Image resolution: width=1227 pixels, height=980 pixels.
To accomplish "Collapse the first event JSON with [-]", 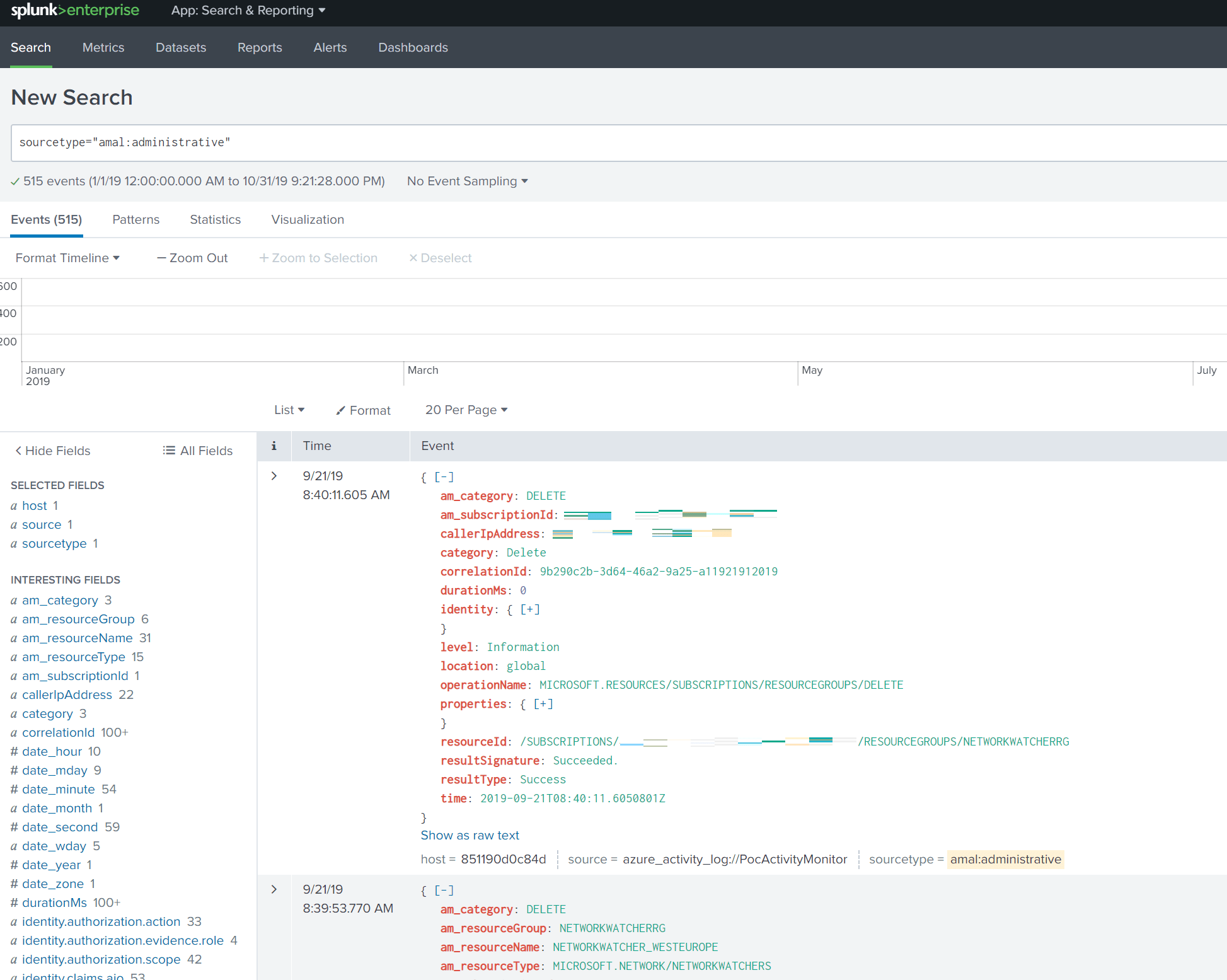I will pyautogui.click(x=444, y=477).
